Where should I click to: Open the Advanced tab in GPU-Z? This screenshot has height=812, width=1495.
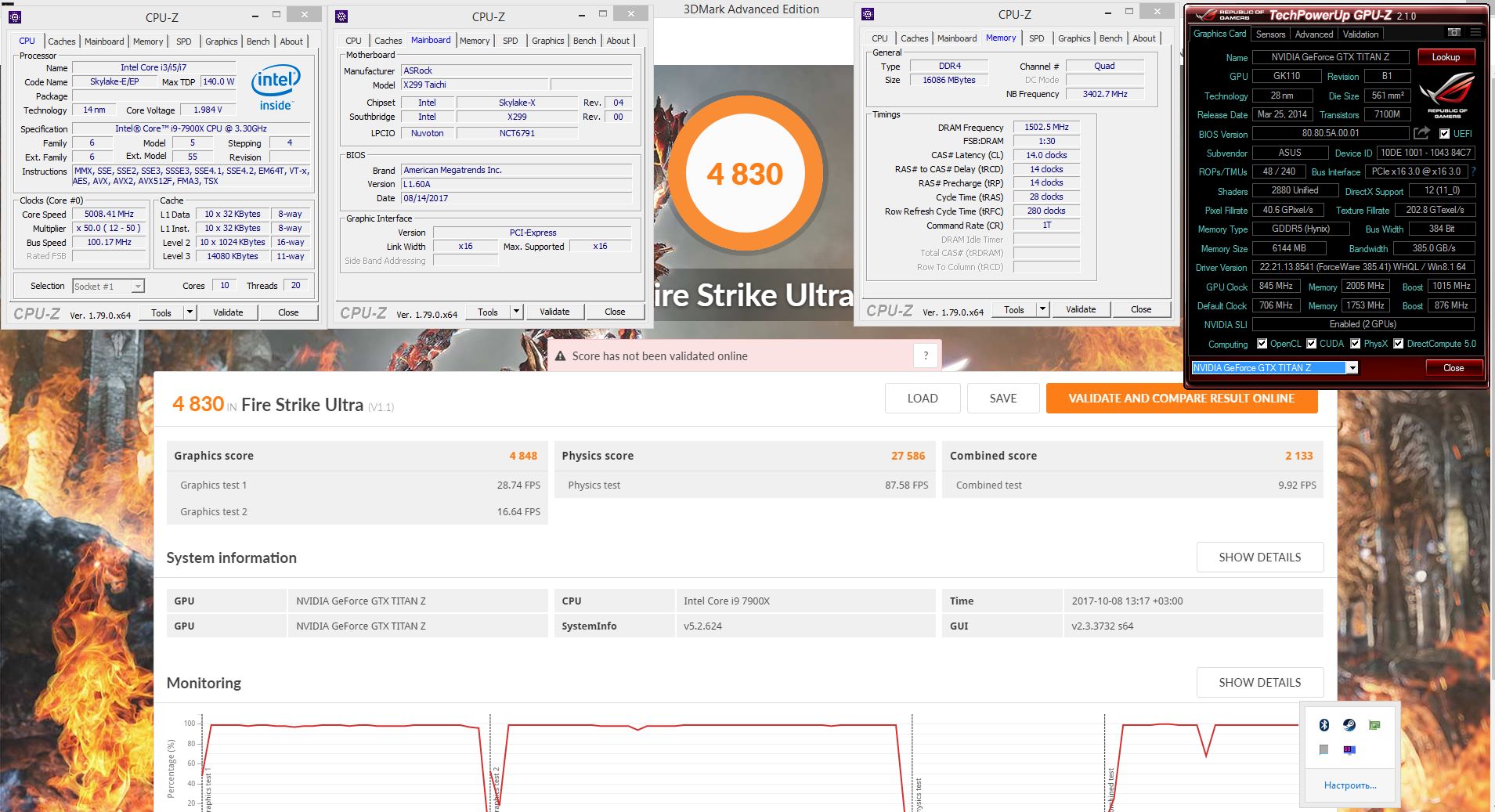1314,34
